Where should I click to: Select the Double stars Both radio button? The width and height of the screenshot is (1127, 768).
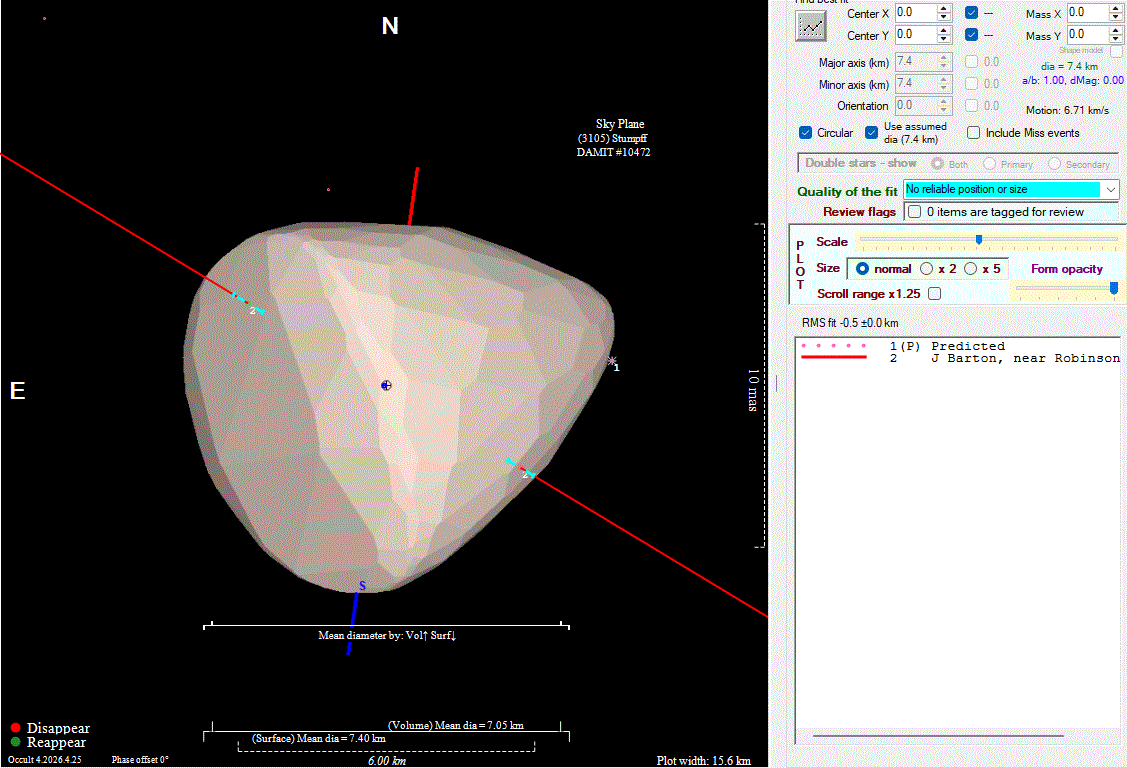point(937,164)
